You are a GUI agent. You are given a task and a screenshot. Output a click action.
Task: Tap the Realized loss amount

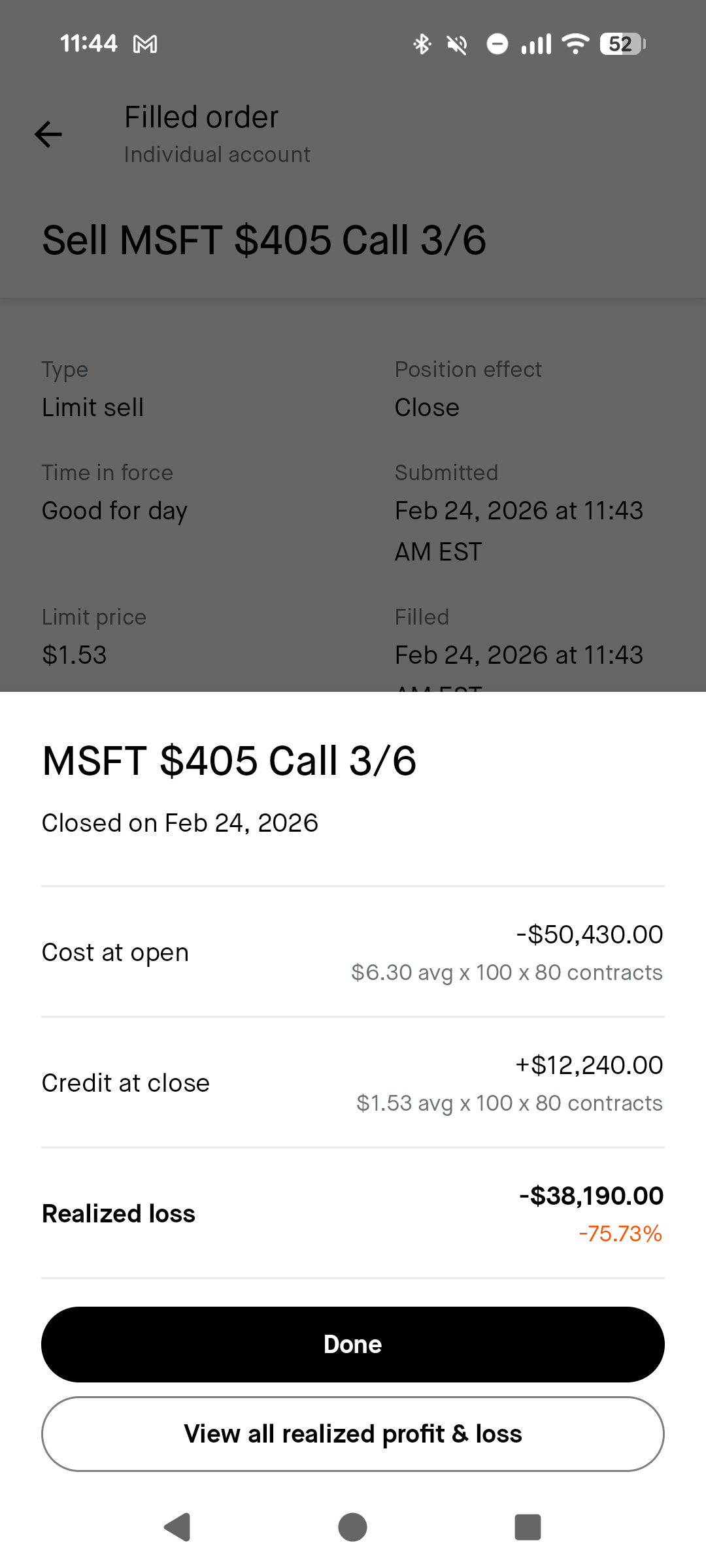(x=591, y=1196)
